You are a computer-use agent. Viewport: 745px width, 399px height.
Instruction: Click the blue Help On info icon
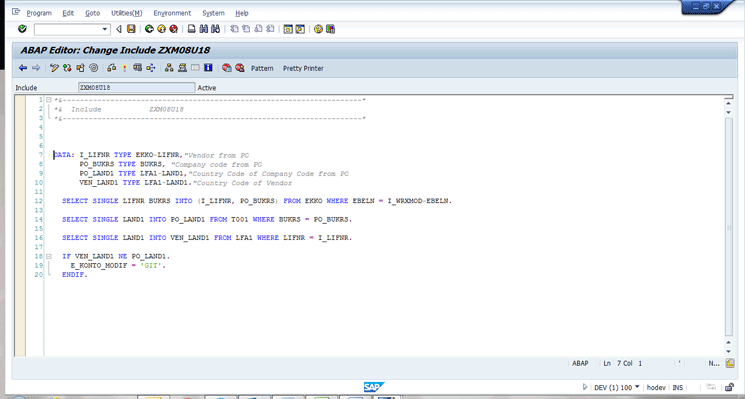point(208,68)
